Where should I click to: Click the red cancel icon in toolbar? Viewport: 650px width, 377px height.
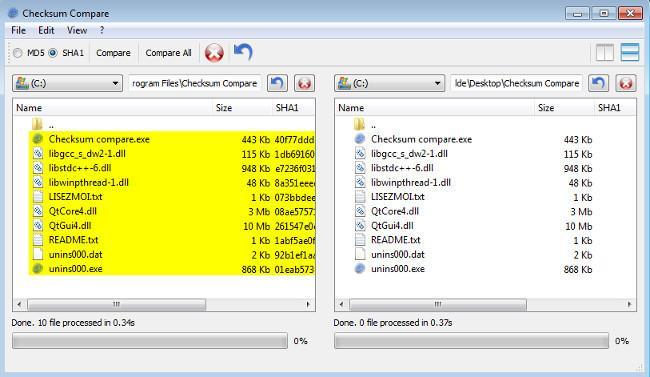coord(214,53)
